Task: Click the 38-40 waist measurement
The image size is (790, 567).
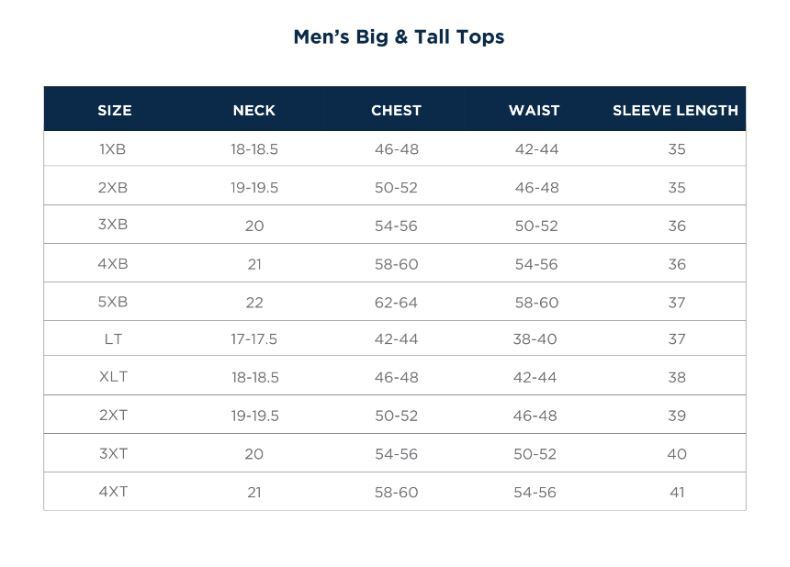Action: click(x=535, y=340)
